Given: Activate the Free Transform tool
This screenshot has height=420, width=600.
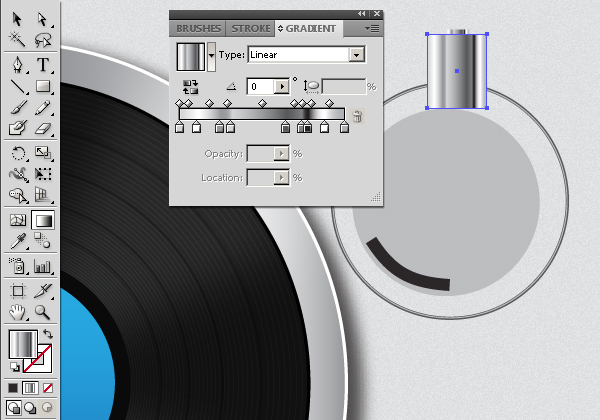Looking at the screenshot, I should [43, 174].
